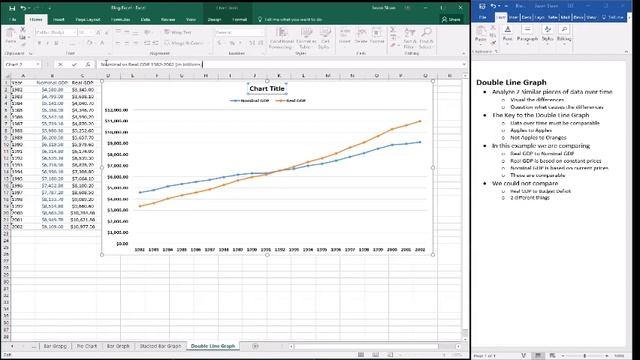Toggle Wrap Text in Excel
The width and height of the screenshot is (640, 360).
pos(178,32)
